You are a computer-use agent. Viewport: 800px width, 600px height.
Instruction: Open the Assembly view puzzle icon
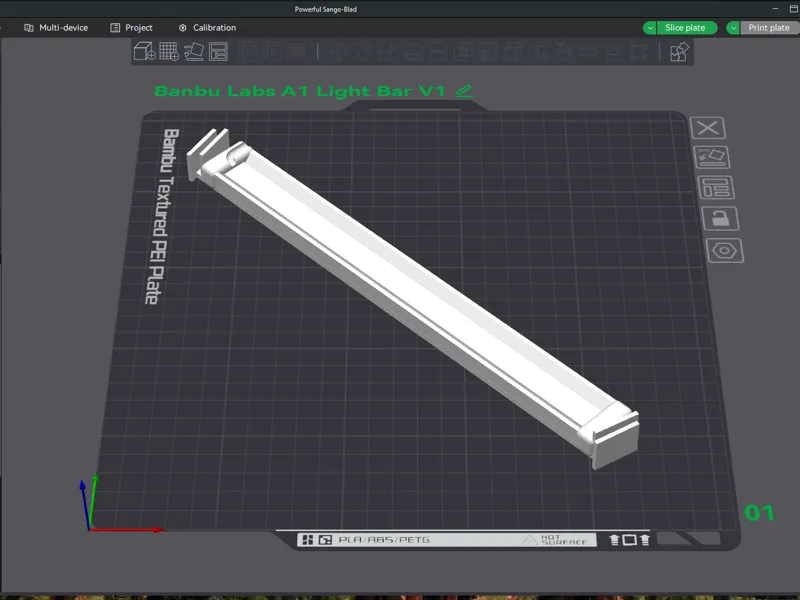(x=679, y=52)
